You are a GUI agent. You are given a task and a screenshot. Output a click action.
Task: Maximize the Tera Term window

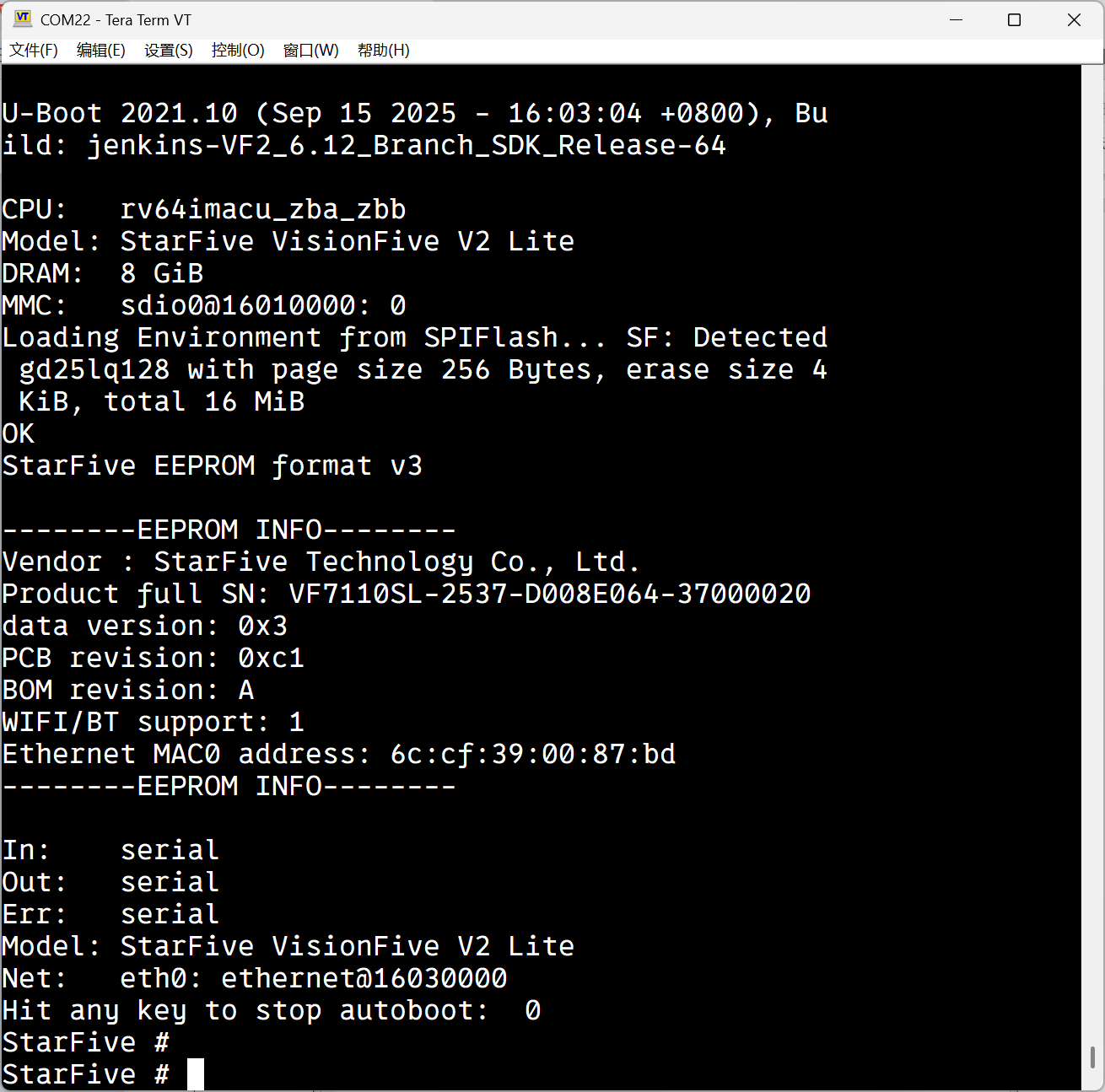pyautogui.click(x=1014, y=19)
